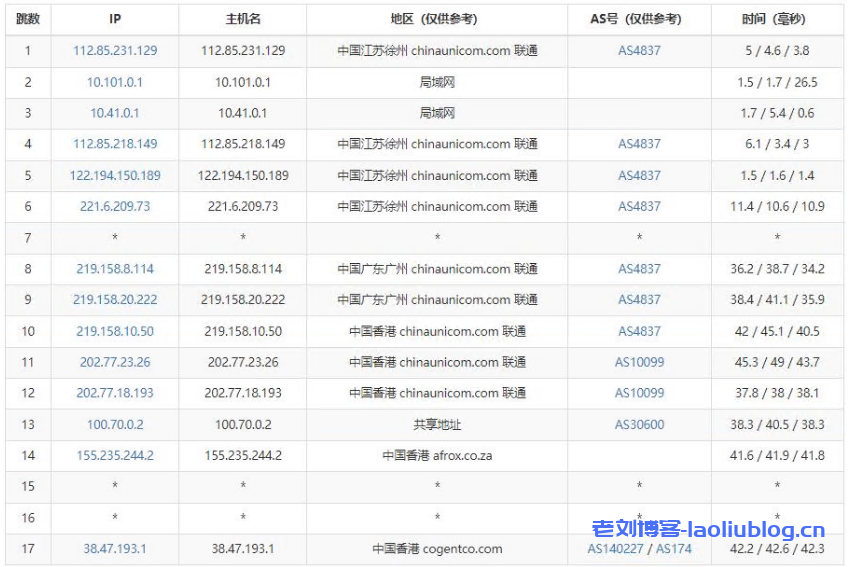The width and height of the screenshot is (851, 567).
Task: Click IP link 112.85.231.129 in IP column
Action: click(115, 50)
